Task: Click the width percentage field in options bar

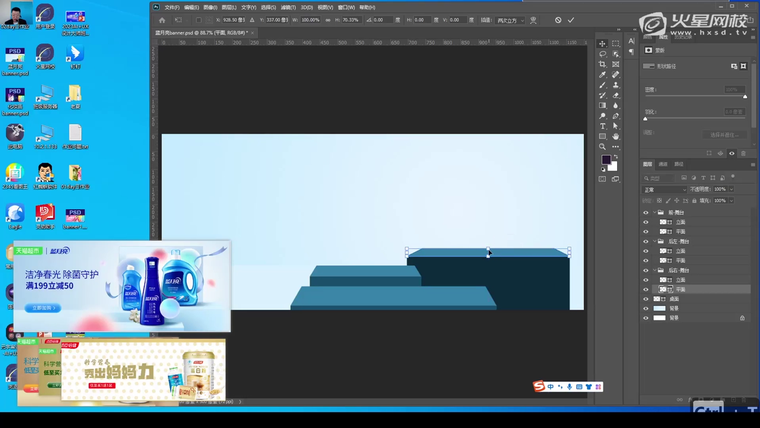Action: click(x=310, y=20)
